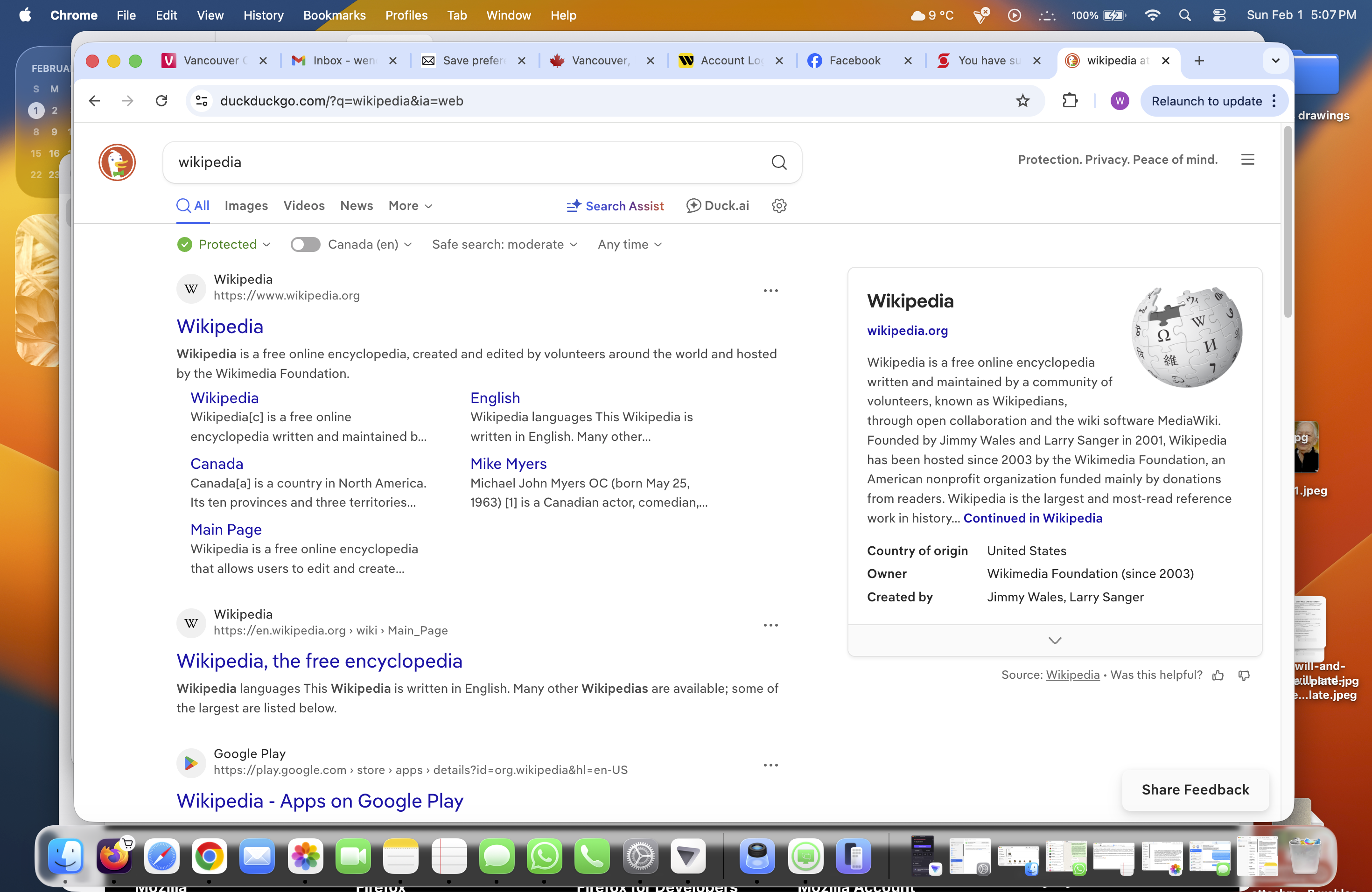The height and width of the screenshot is (892, 1372).
Task: Open the Safe search: moderate dropdown
Action: tap(504, 244)
